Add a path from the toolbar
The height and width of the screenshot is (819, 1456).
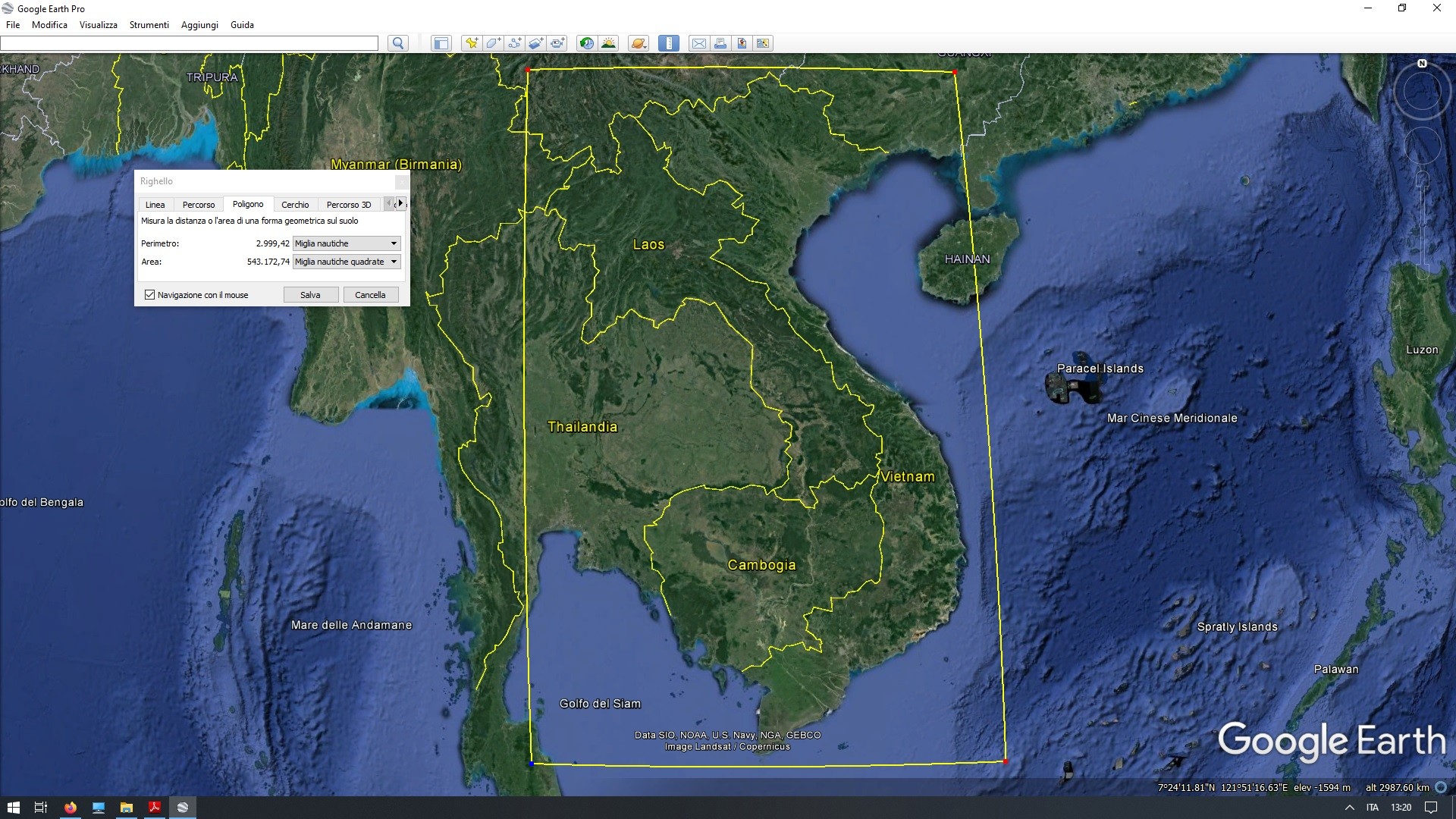[514, 43]
